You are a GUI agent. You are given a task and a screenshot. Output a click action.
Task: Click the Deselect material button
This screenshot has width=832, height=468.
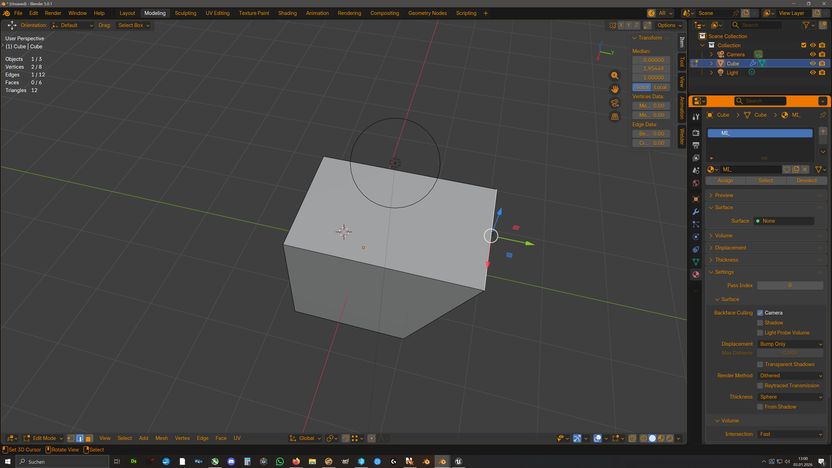[806, 181]
